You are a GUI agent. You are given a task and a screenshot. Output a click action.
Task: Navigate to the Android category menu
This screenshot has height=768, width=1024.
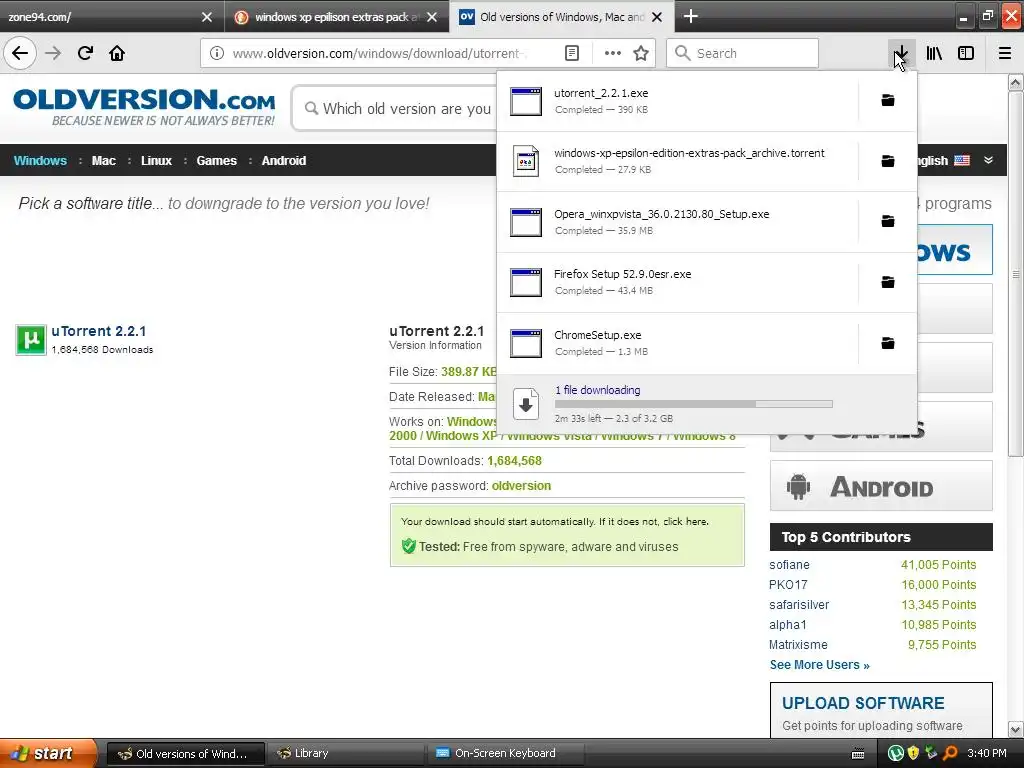pyautogui.click(x=283, y=161)
